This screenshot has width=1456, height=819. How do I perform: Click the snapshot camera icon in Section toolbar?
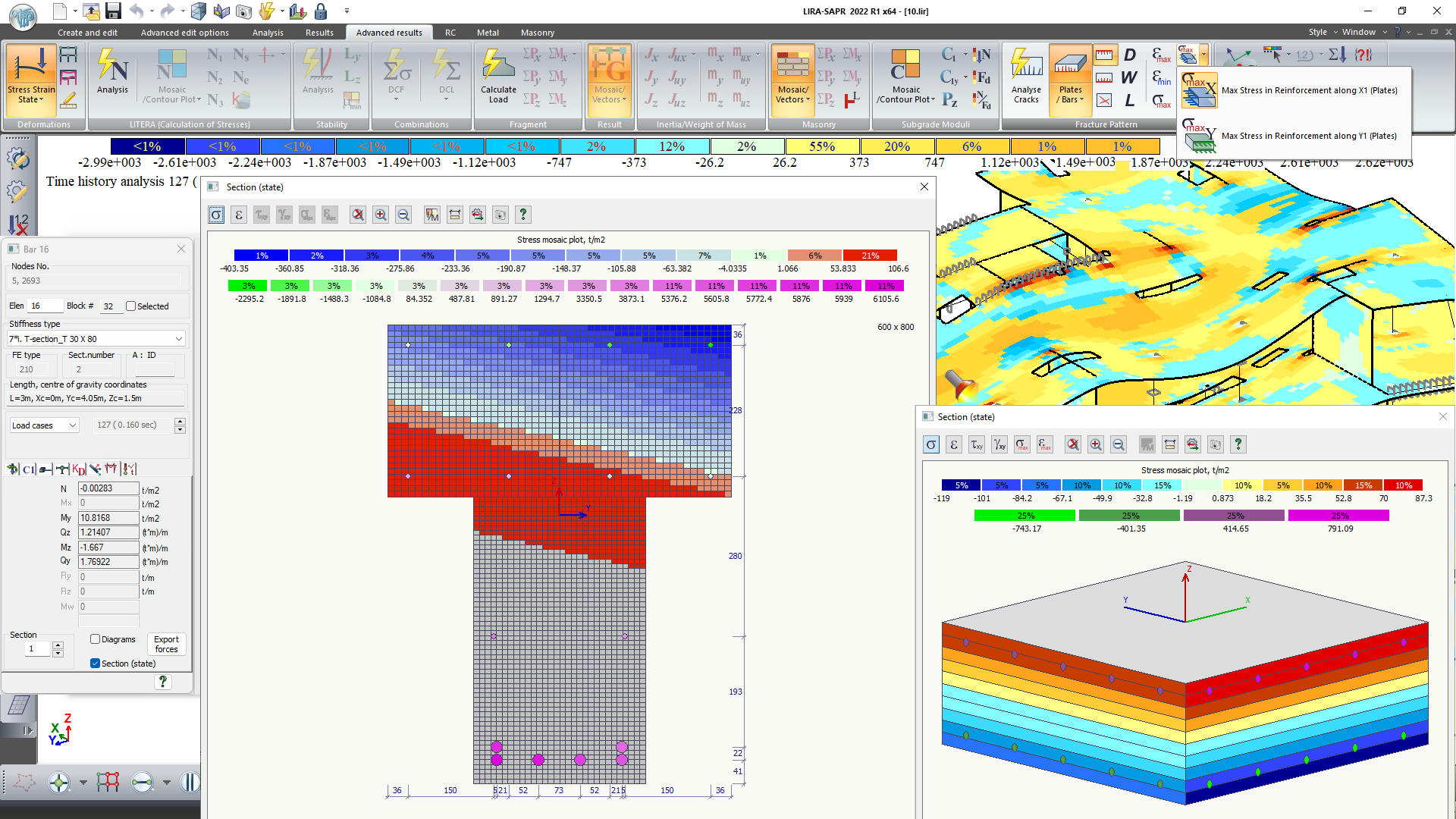point(500,215)
